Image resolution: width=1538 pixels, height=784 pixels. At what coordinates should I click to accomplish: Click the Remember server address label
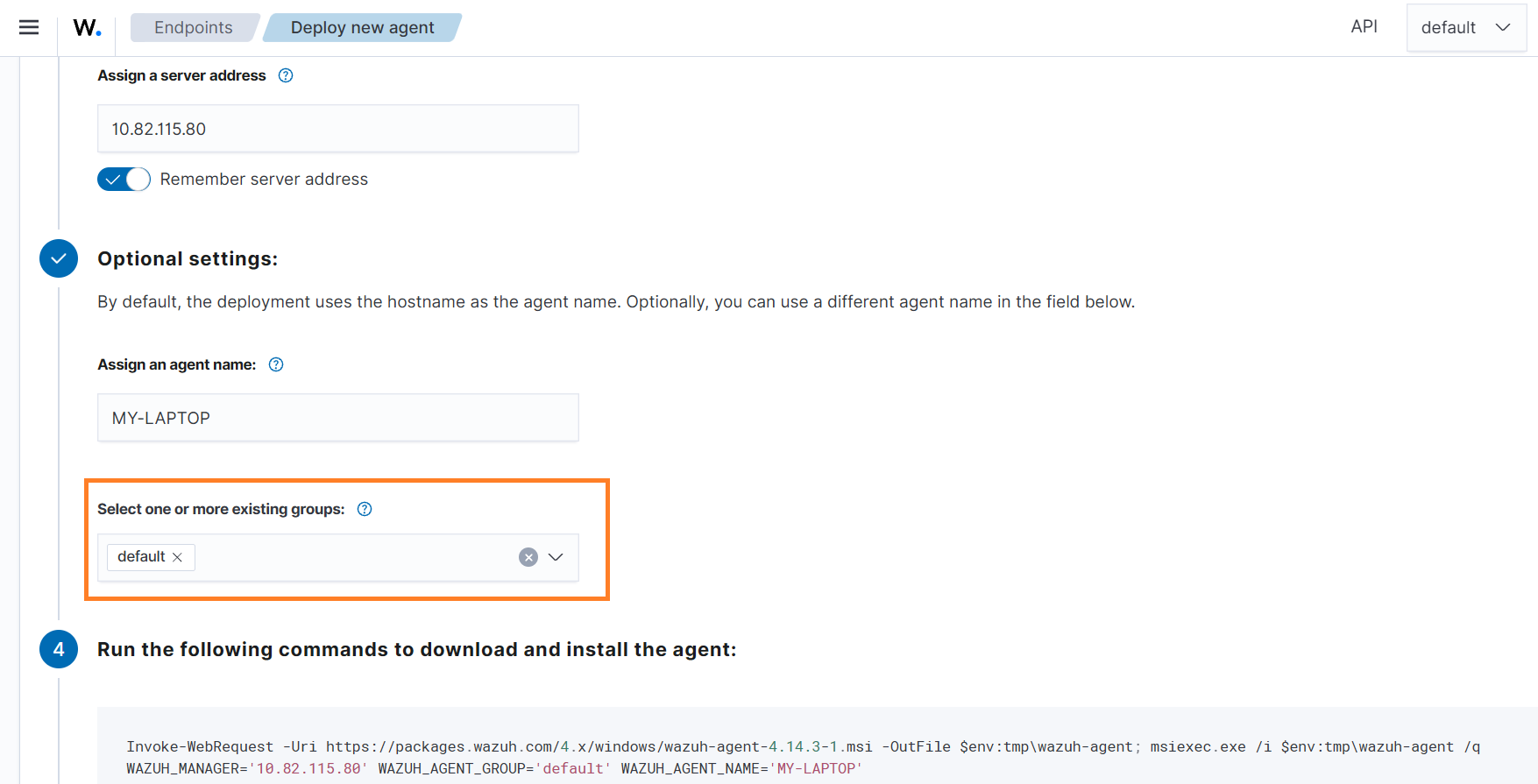click(264, 180)
